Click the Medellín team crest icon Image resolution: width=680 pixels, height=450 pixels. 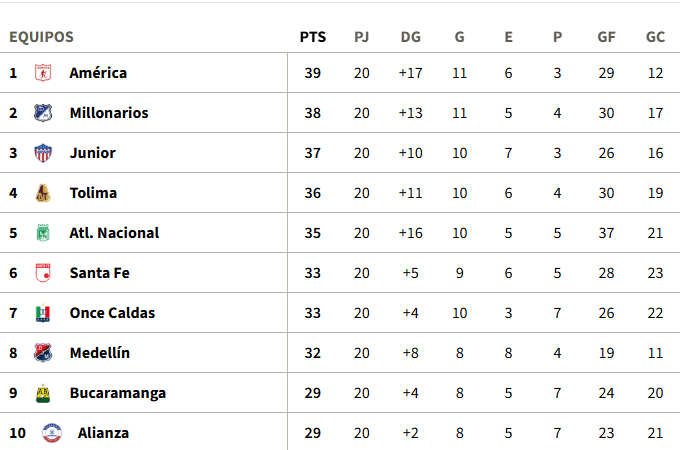point(43,353)
